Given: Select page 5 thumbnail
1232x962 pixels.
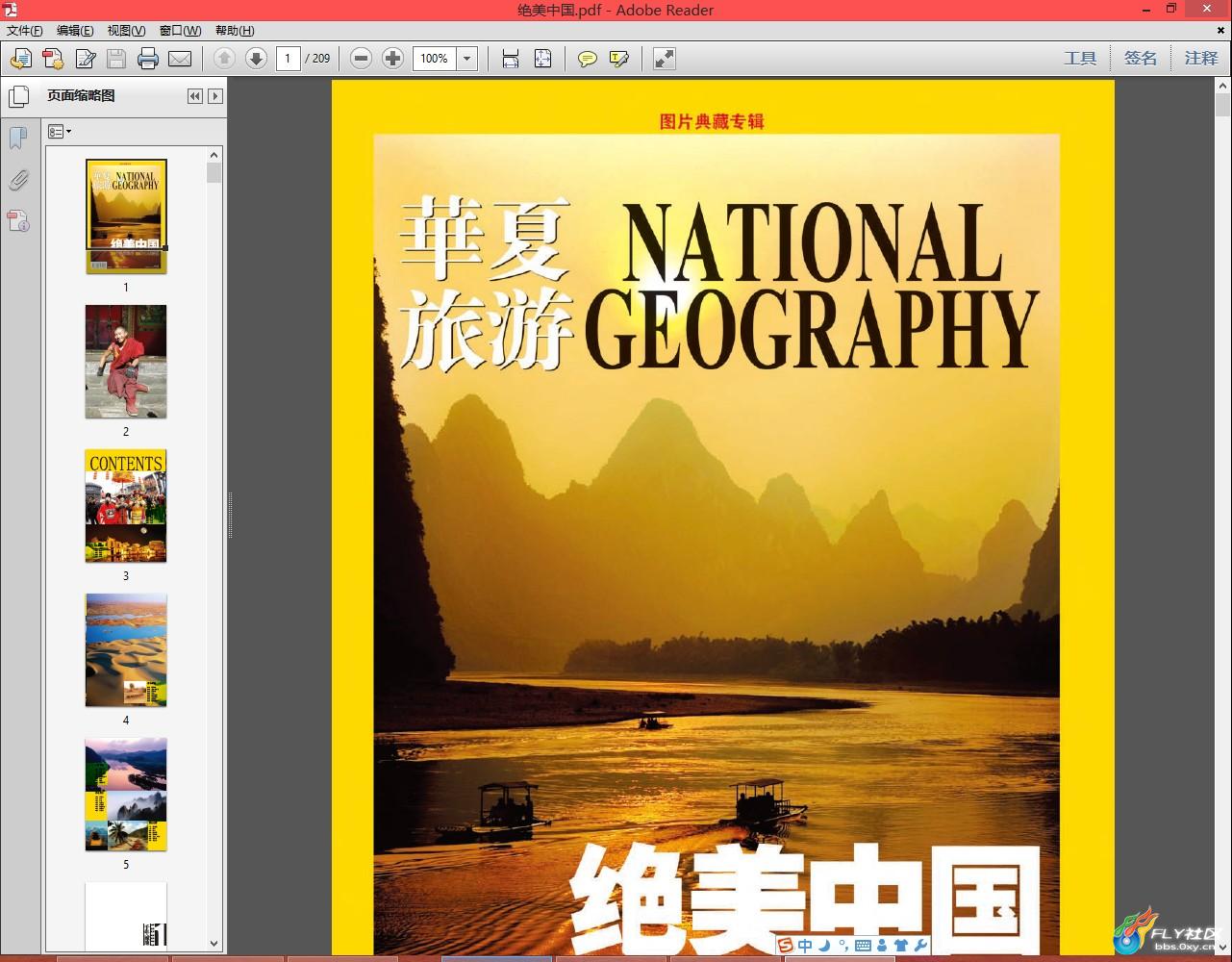Looking at the screenshot, I should click(x=126, y=795).
